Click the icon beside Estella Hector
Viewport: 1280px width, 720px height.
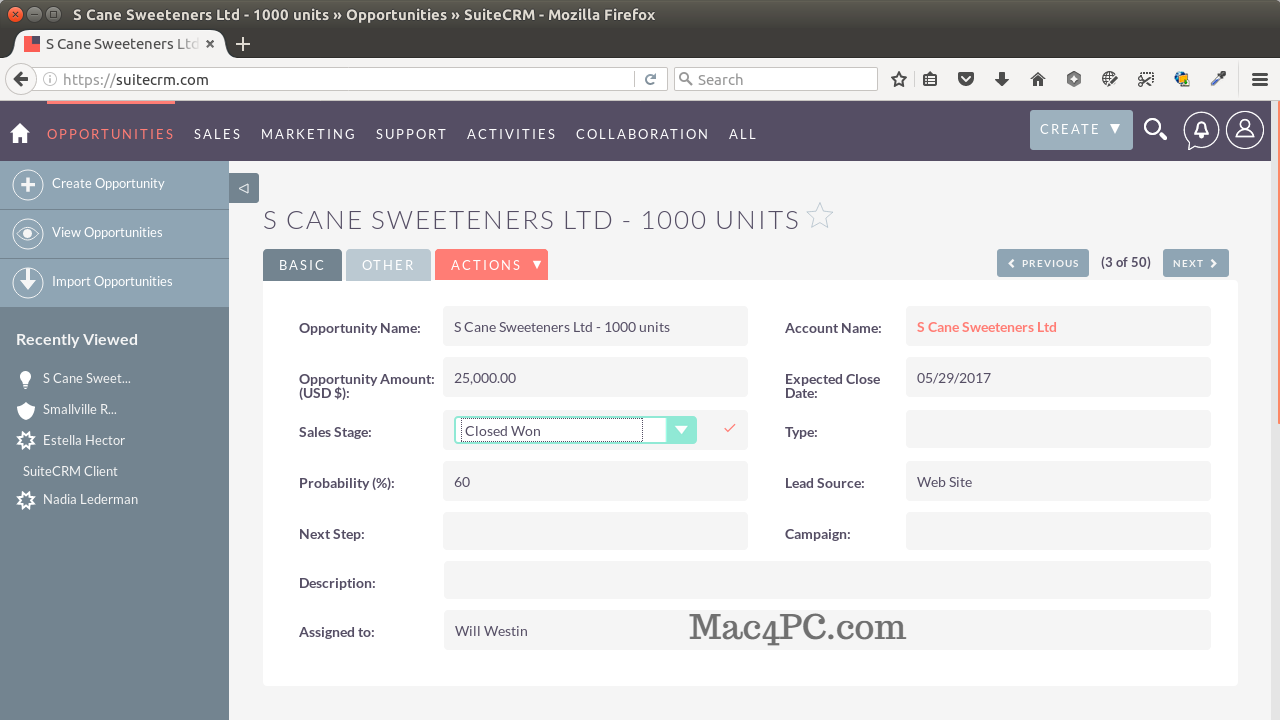[x=26, y=441]
